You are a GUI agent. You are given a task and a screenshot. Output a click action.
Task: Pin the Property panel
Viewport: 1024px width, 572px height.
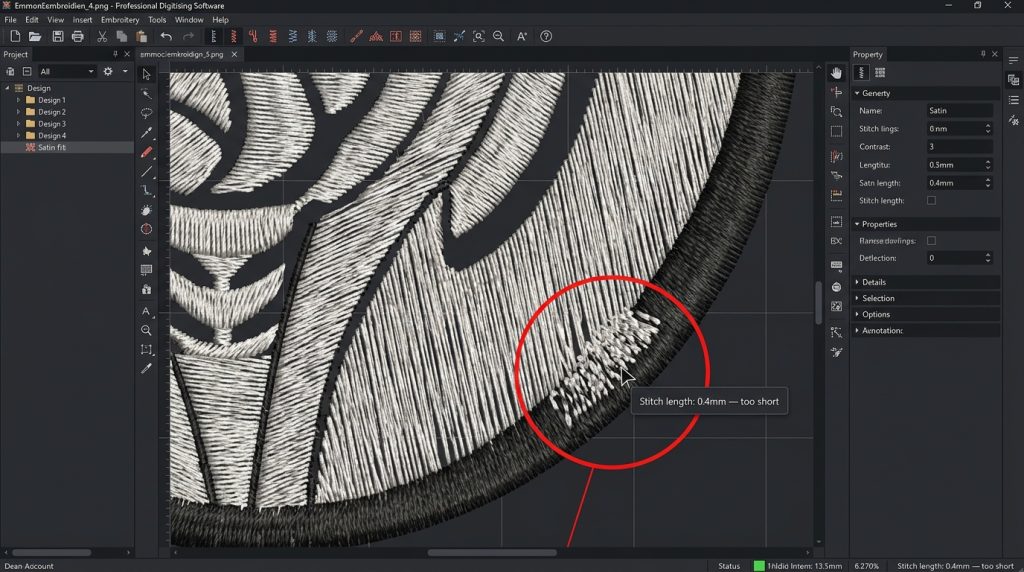(x=983, y=54)
